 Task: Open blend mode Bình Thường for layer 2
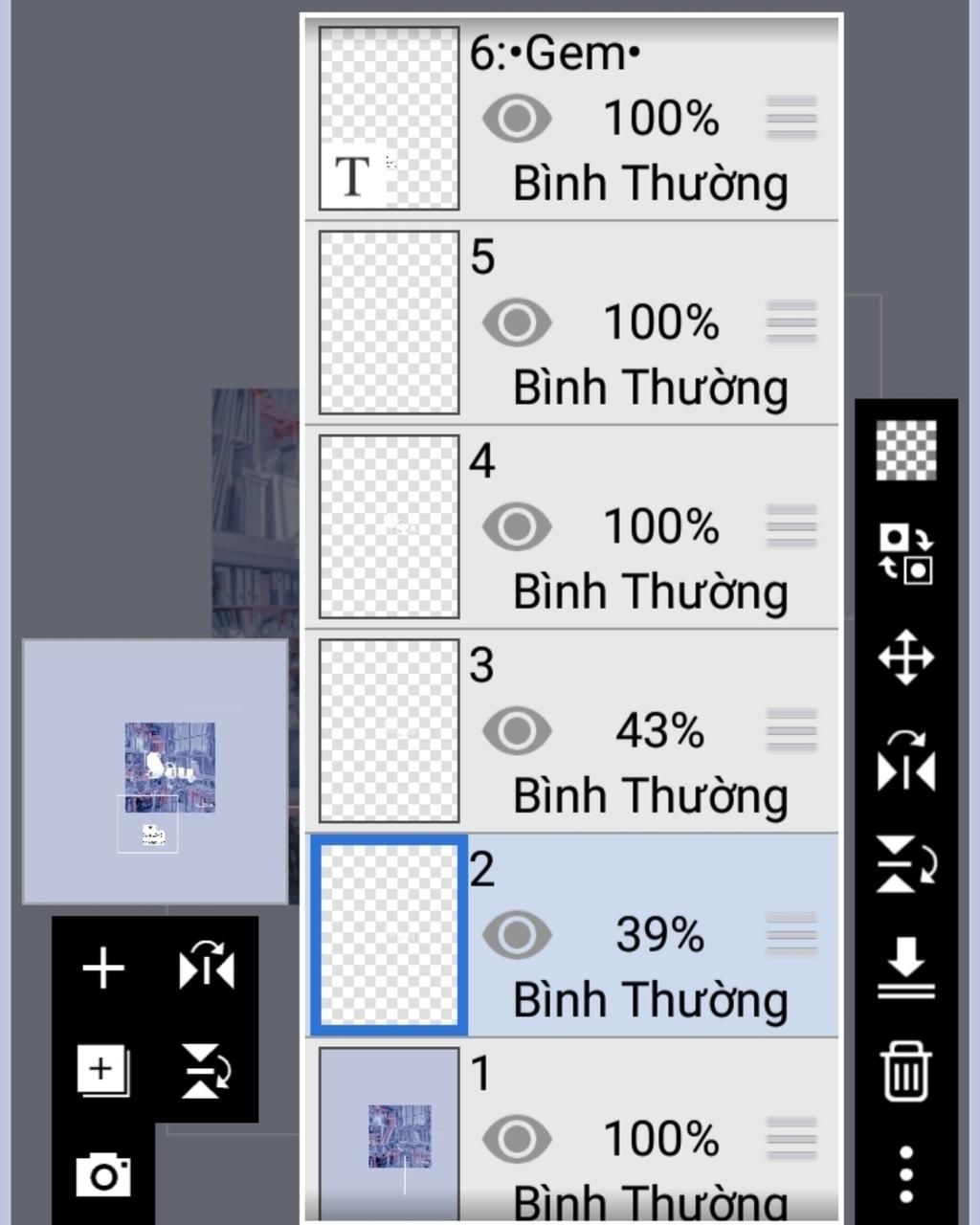[x=651, y=1000]
